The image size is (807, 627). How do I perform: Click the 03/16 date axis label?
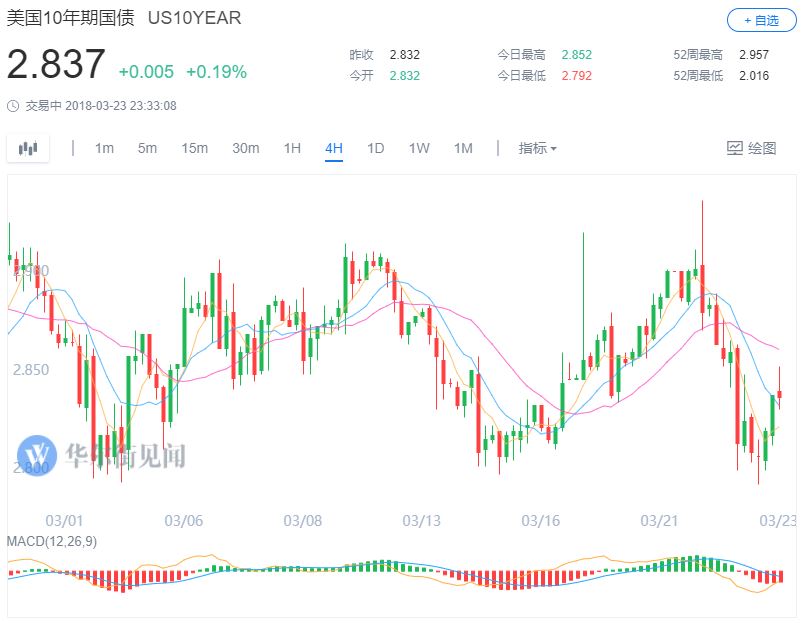pos(540,520)
